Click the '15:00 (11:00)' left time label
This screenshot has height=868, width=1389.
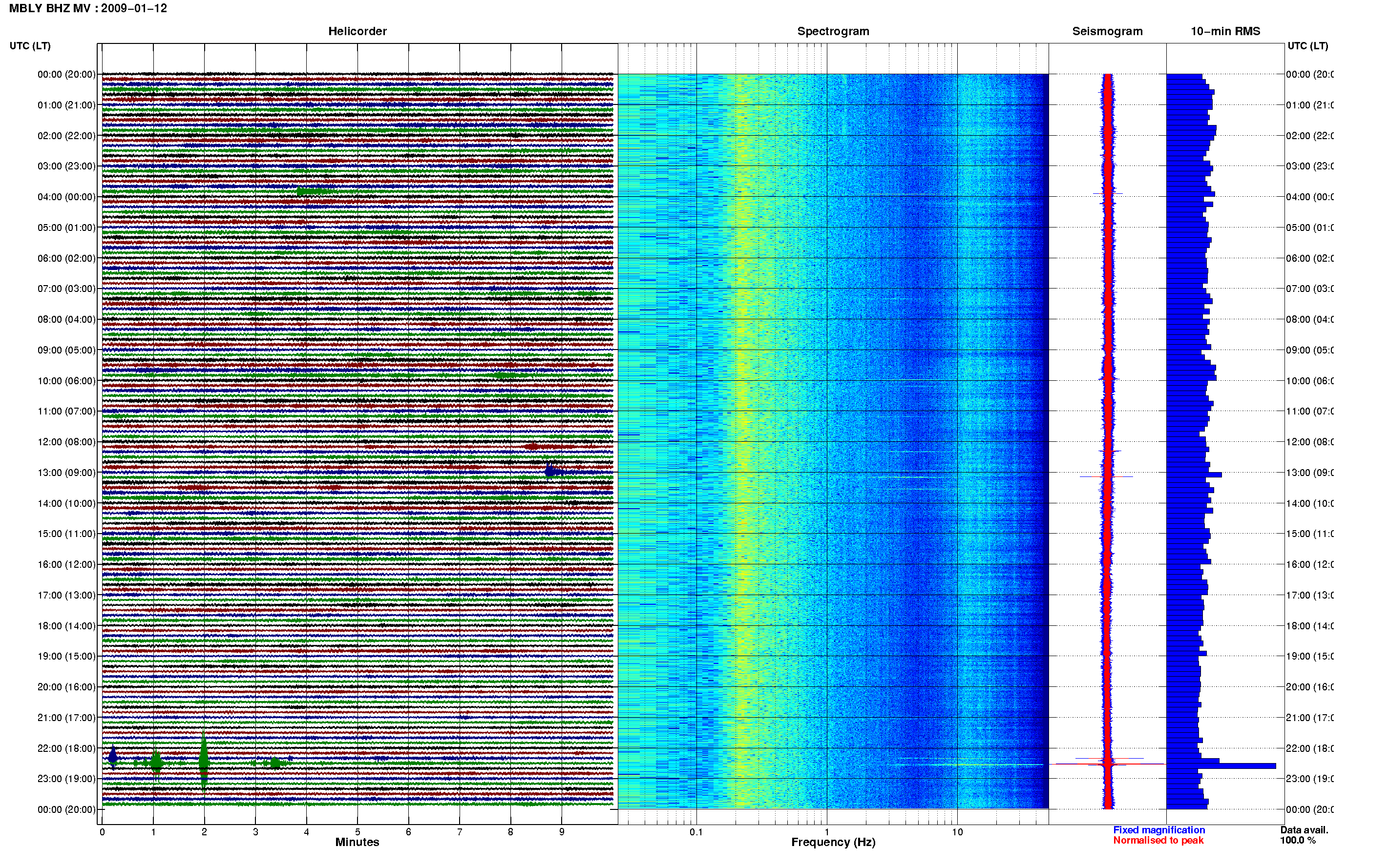(66, 533)
